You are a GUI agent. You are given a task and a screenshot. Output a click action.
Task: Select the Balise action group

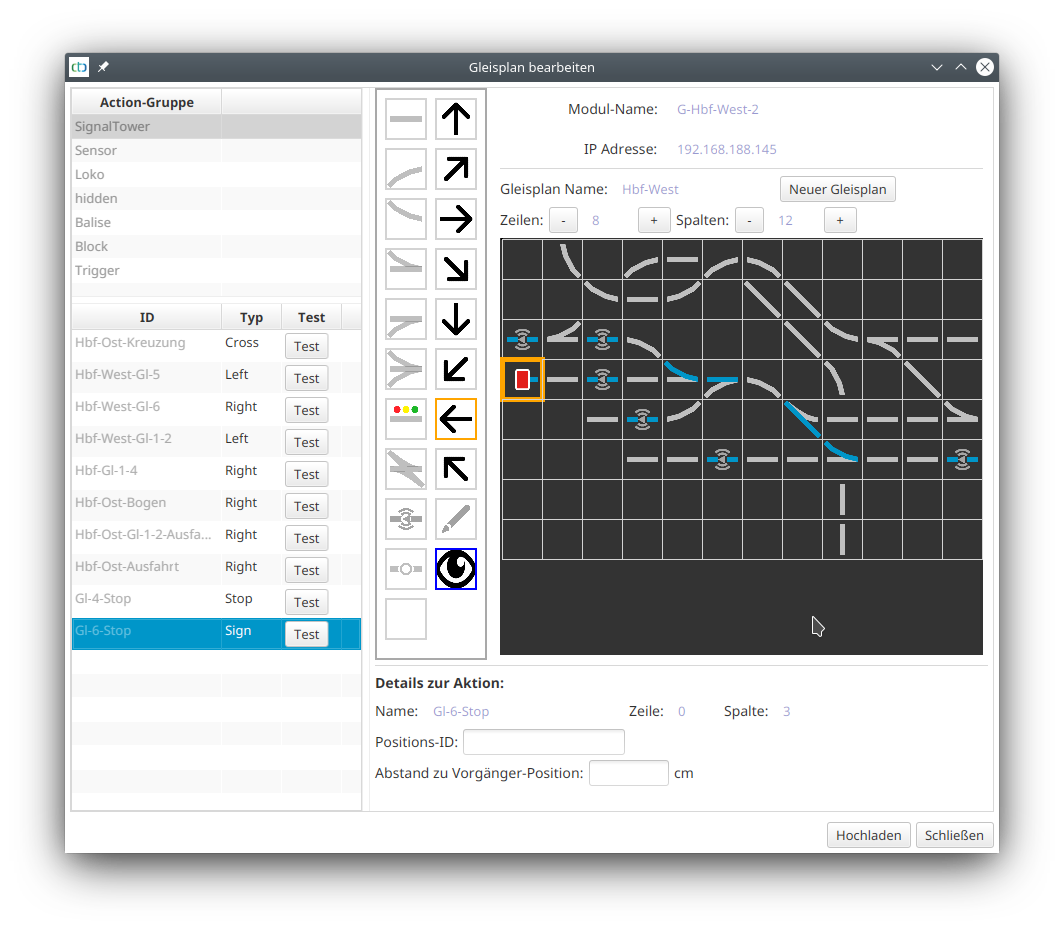pyautogui.click(x=93, y=223)
